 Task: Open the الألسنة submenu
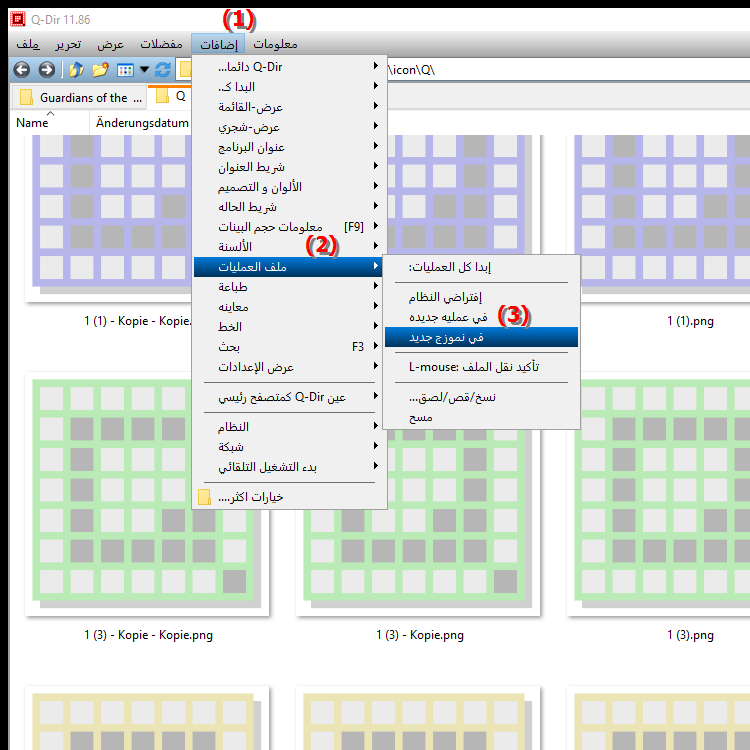pos(289,247)
